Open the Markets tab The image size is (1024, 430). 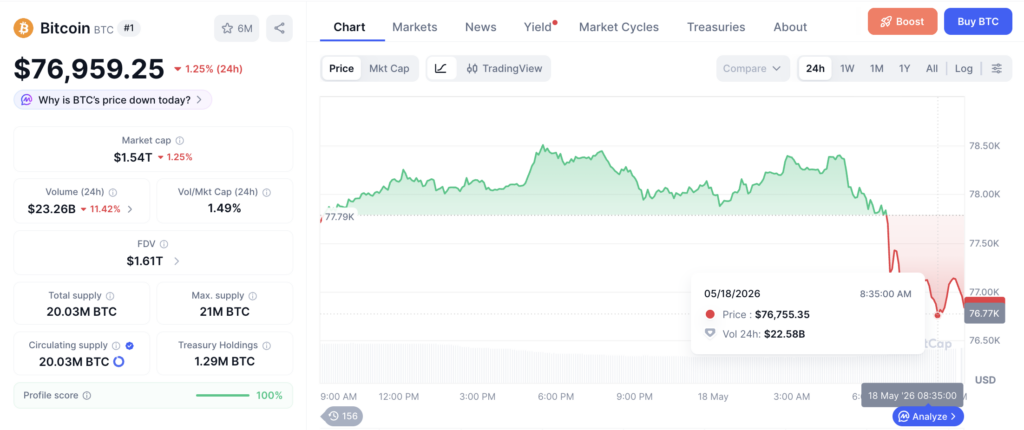coord(415,27)
